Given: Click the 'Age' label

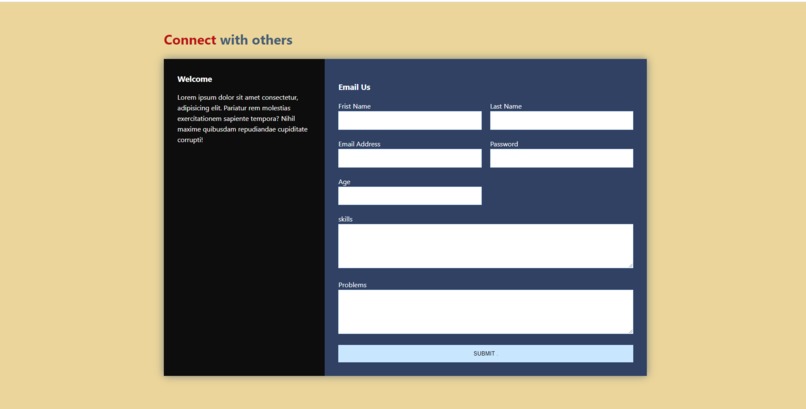Looking at the screenshot, I should pos(344,182).
